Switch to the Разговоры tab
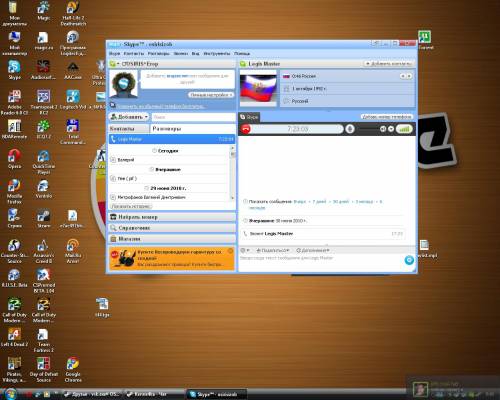This screenshot has height=400, width=500. pos(193,129)
